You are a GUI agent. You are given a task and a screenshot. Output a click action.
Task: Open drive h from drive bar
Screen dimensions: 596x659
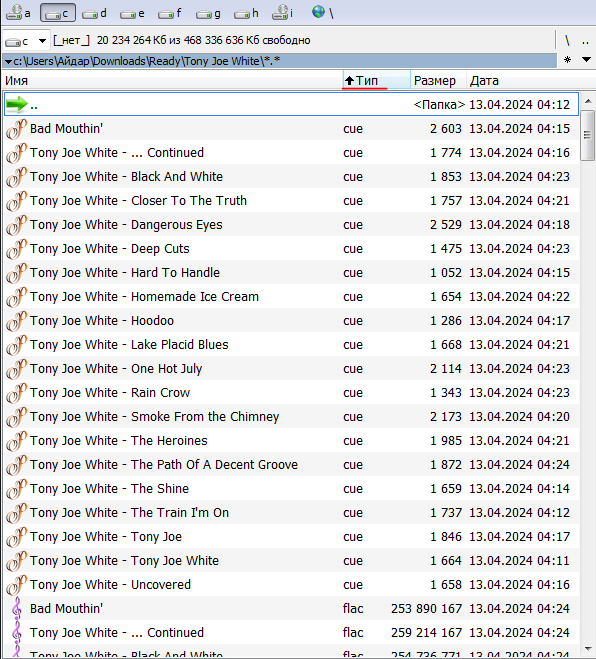point(246,13)
